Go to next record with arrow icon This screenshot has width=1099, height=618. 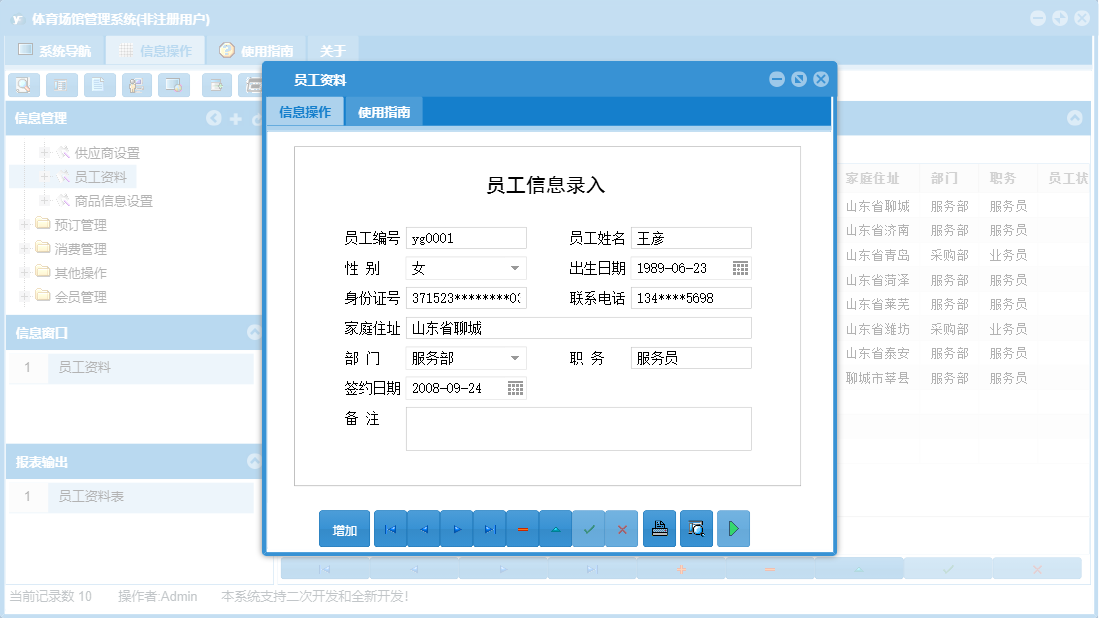[x=456, y=528]
